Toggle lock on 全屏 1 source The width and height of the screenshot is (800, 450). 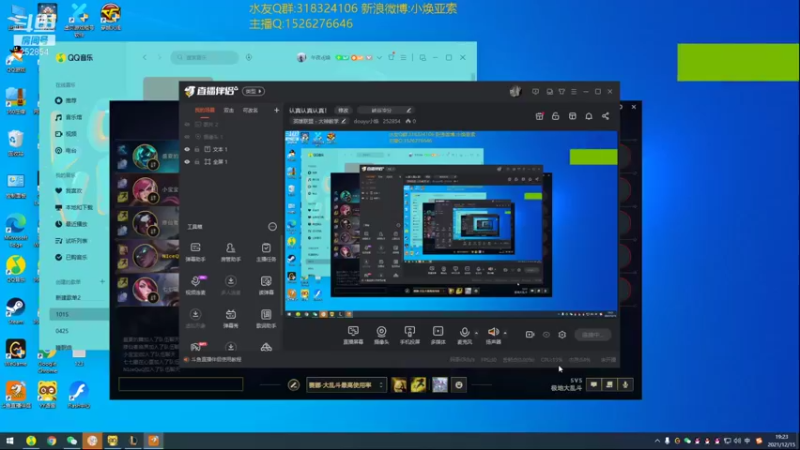[x=197, y=162]
